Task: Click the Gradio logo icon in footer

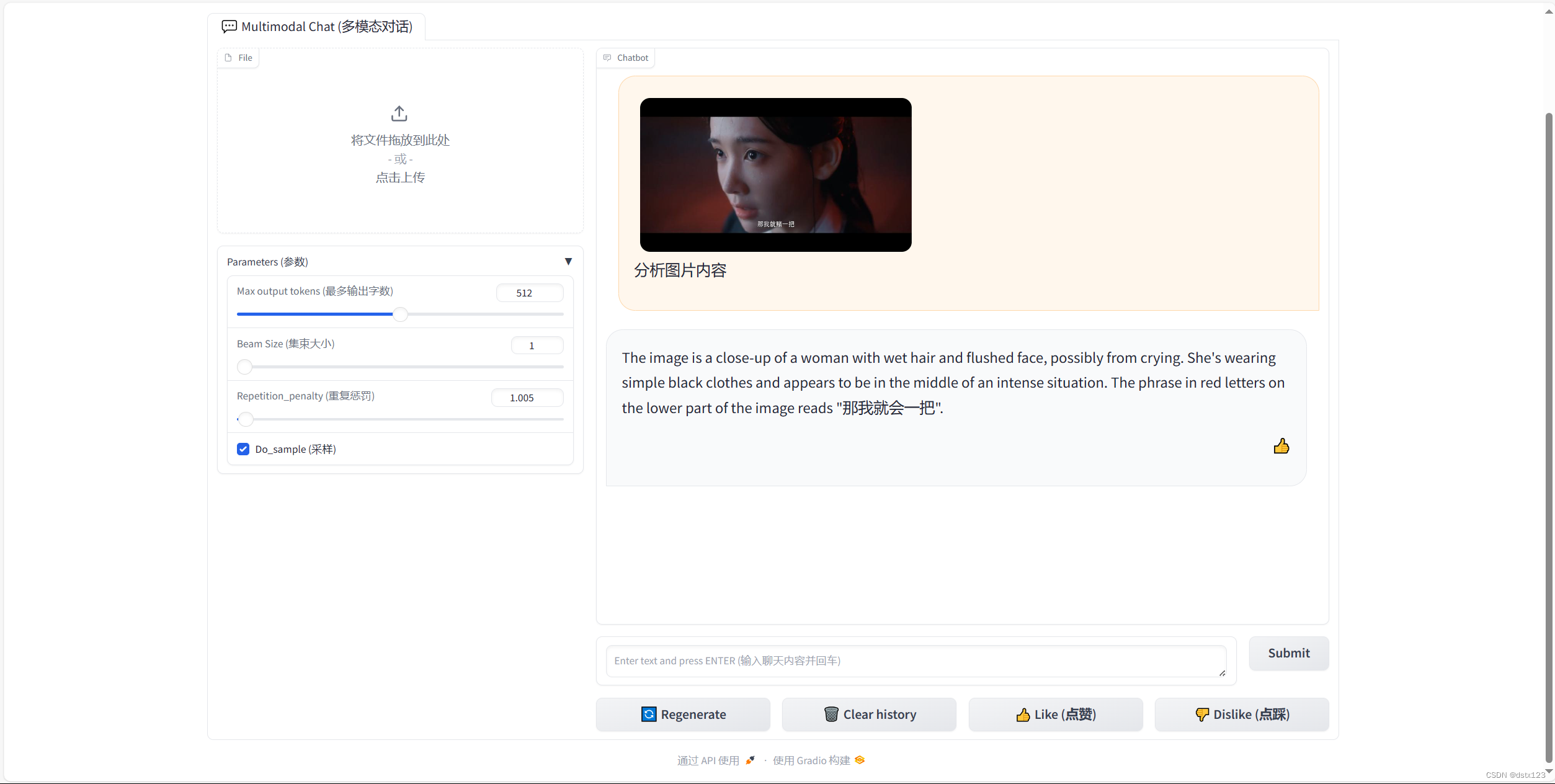Action: pyautogui.click(x=860, y=760)
